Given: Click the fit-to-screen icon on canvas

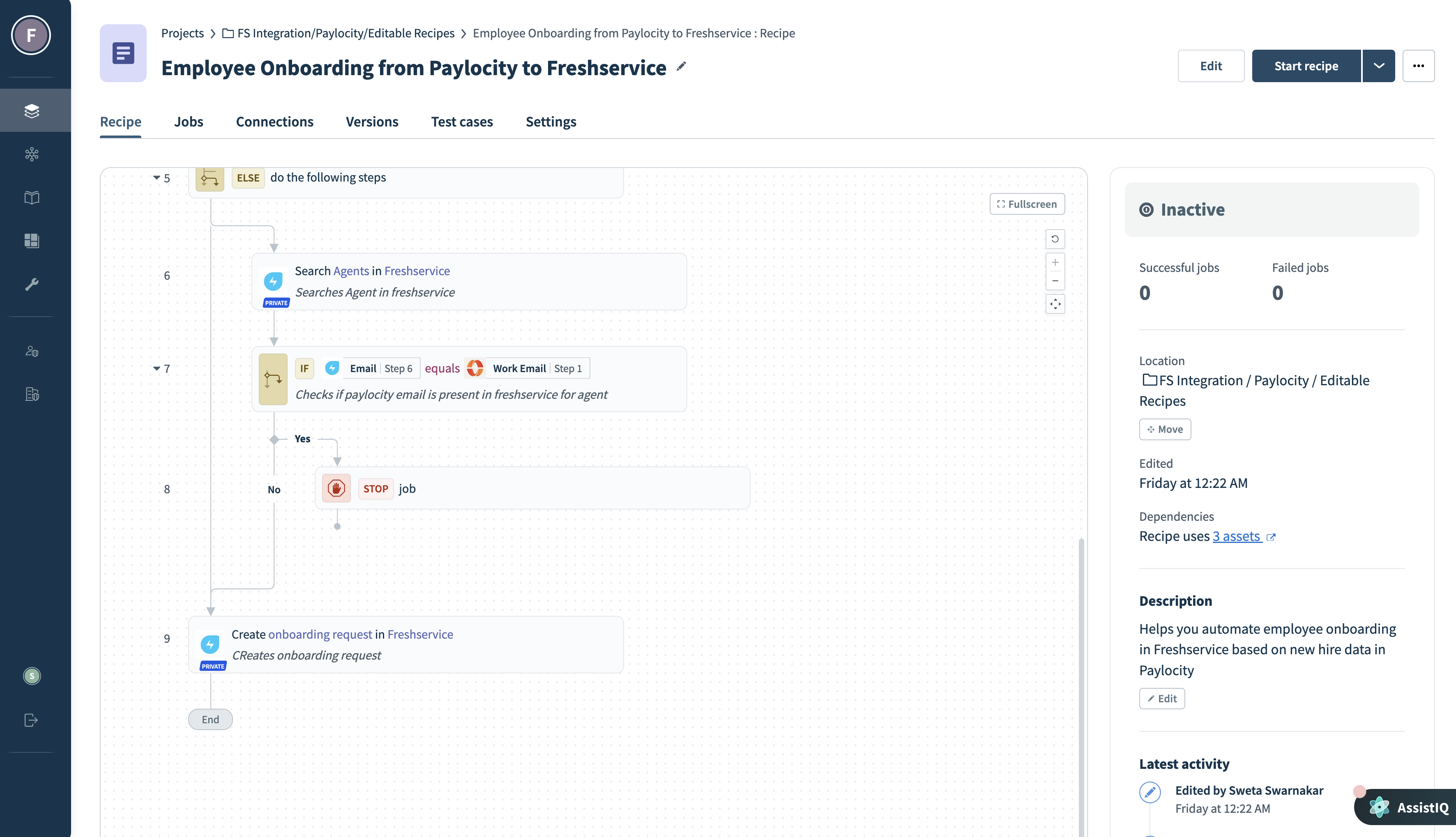Looking at the screenshot, I should [1055, 304].
